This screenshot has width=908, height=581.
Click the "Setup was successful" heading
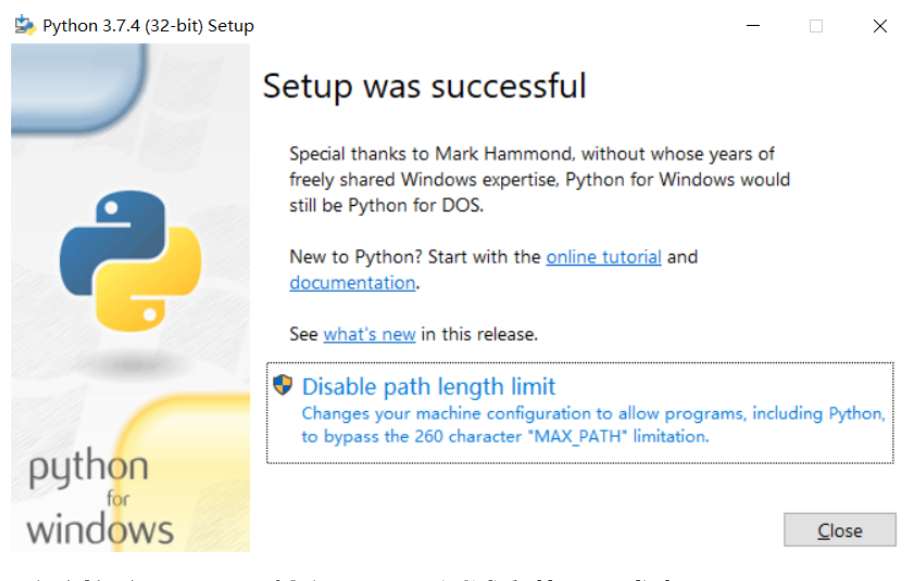(424, 86)
